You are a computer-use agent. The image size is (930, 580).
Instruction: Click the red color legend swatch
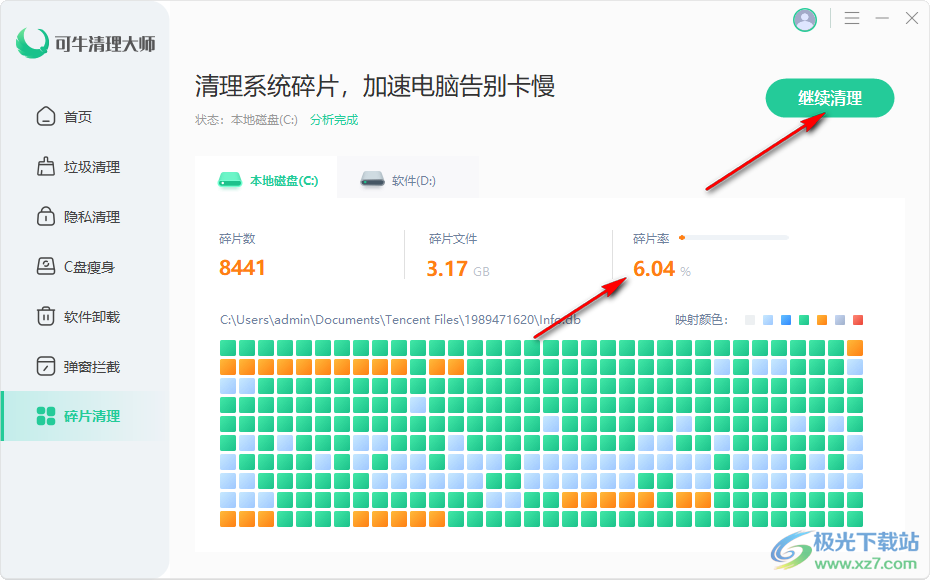coord(858,320)
